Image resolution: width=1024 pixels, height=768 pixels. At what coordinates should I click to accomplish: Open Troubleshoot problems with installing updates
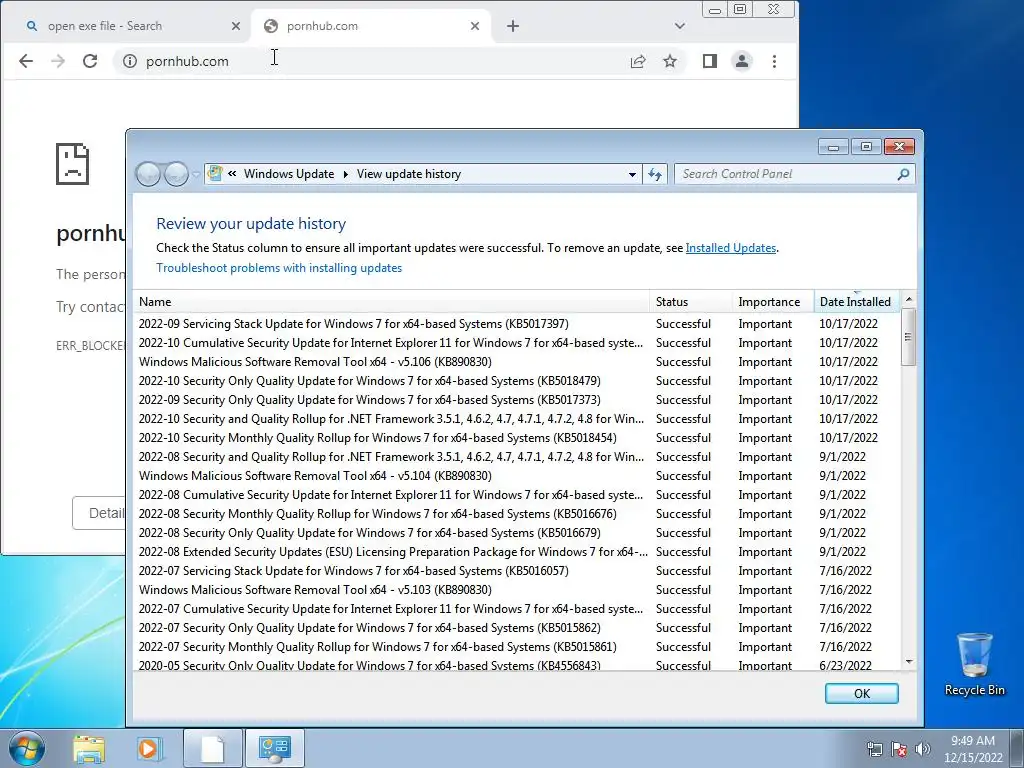(x=279, y=268)
